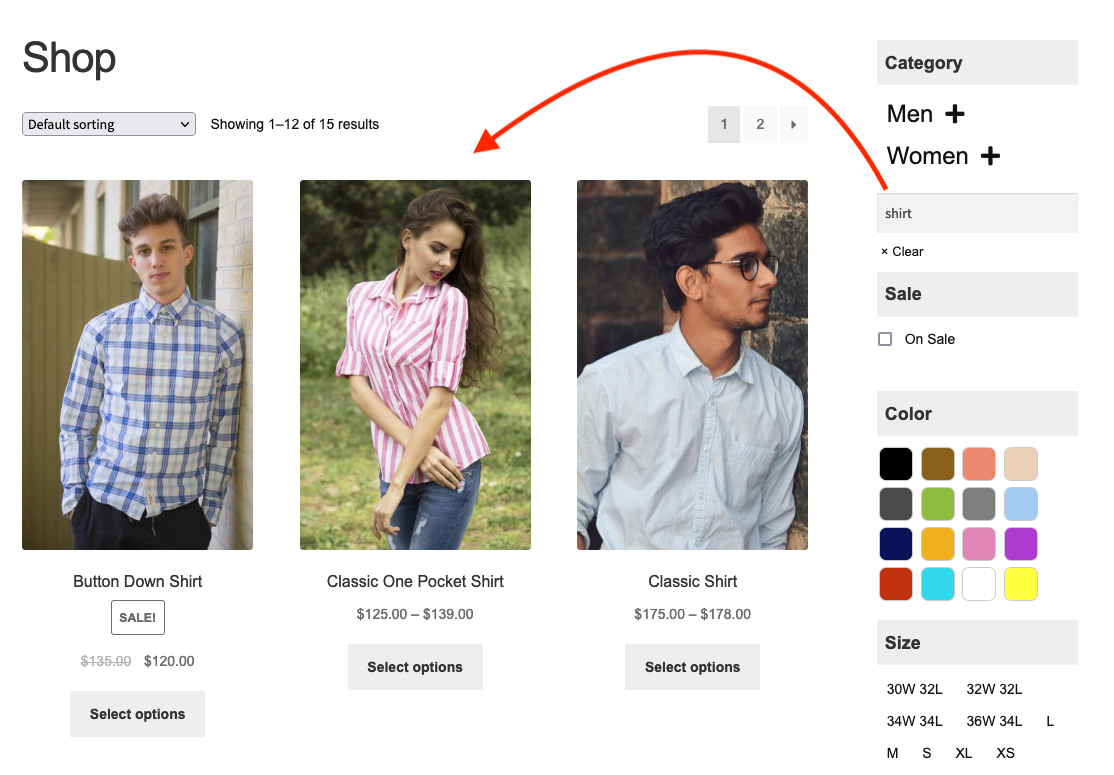Expand the Women category plus icon
This screenshot has height=775, width=1114.
click(x=990, y=156)
